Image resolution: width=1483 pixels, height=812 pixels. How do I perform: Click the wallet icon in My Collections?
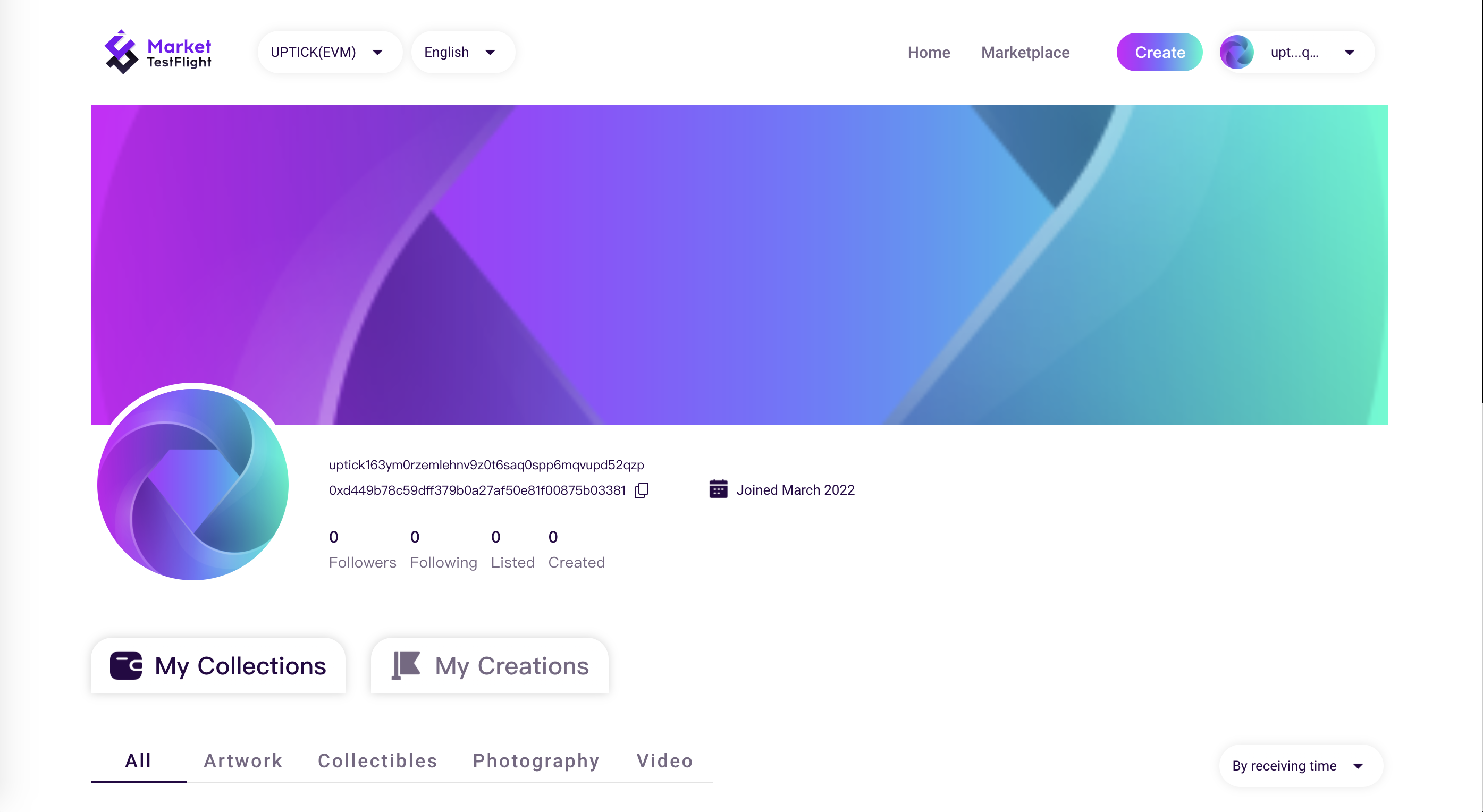coord(126,666)
